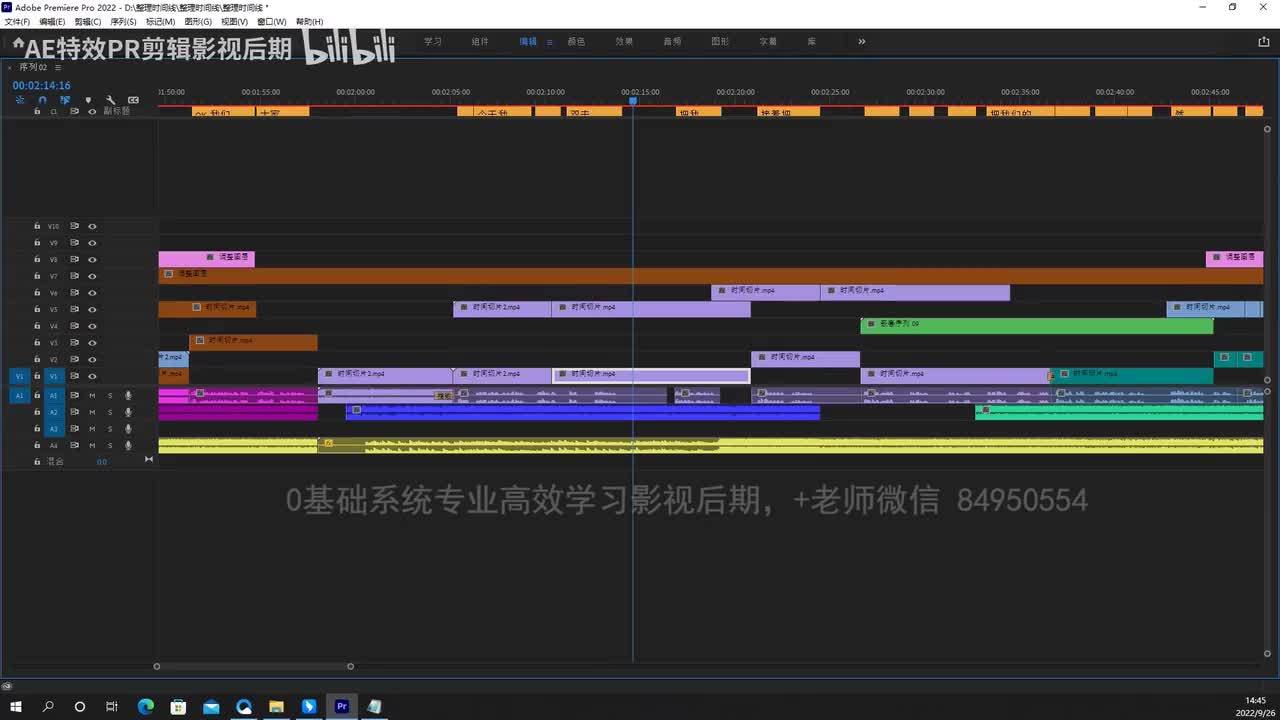Open 标记(M) menu
The width and height of the screenshot is (1280, 720).
[x=160, y=21]
